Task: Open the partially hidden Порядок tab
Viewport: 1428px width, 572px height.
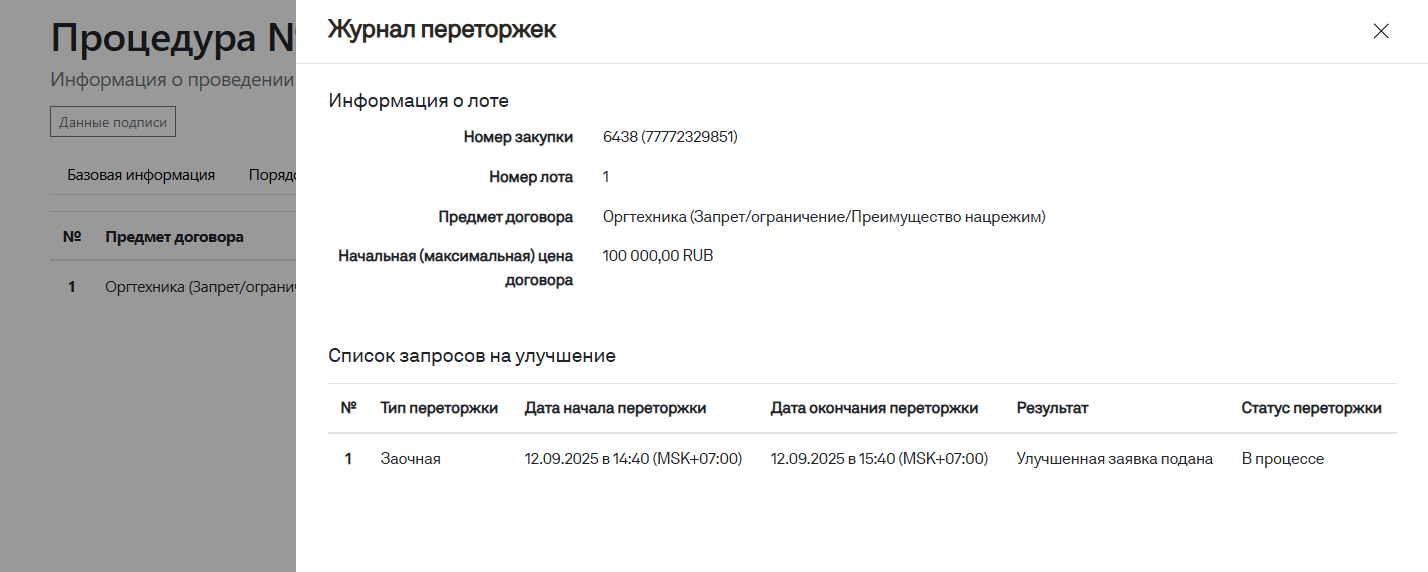Action: click(272, 175)
